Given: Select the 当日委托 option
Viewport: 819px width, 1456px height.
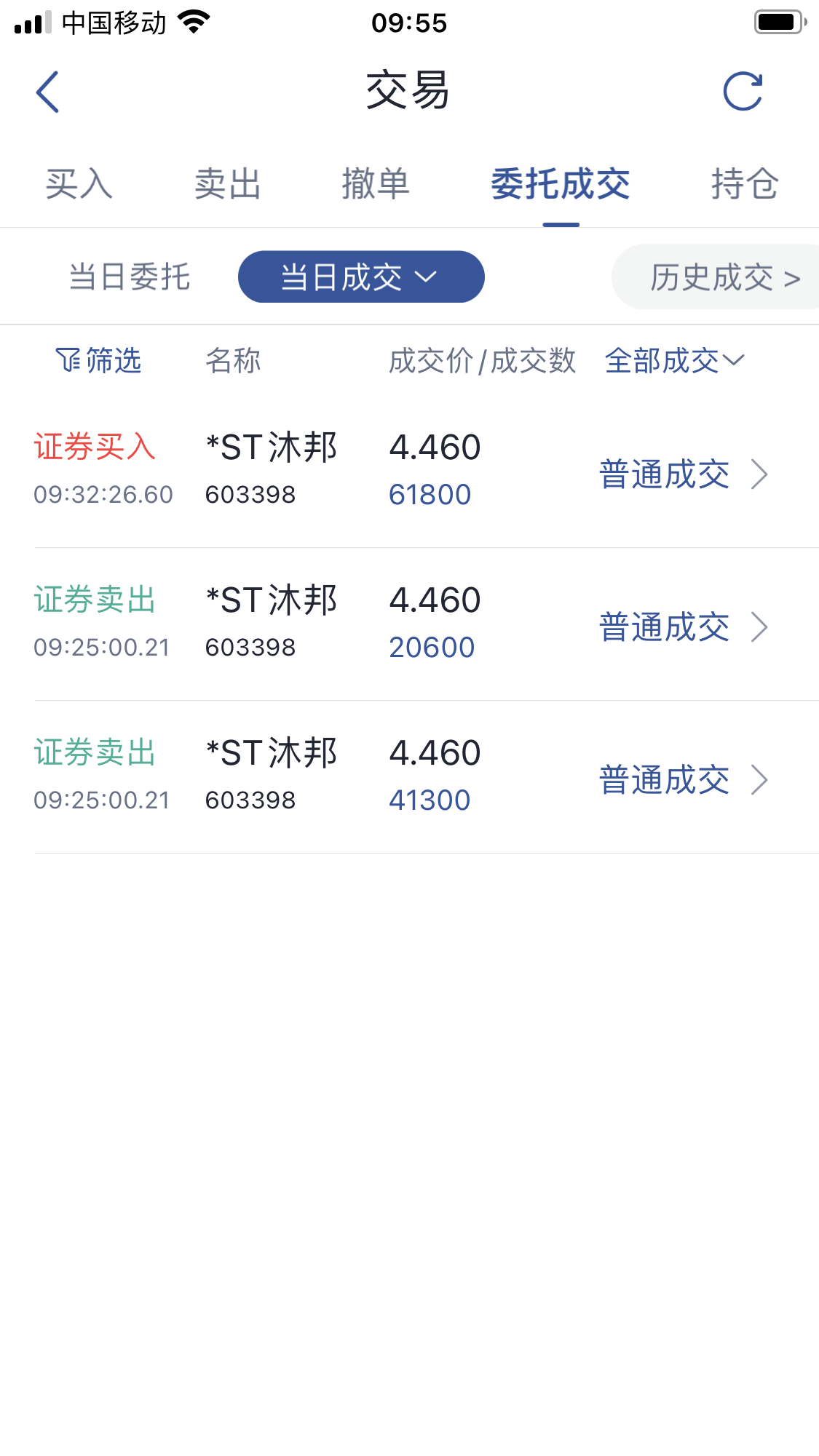Looking at the screenshot, I should (130, 277).
